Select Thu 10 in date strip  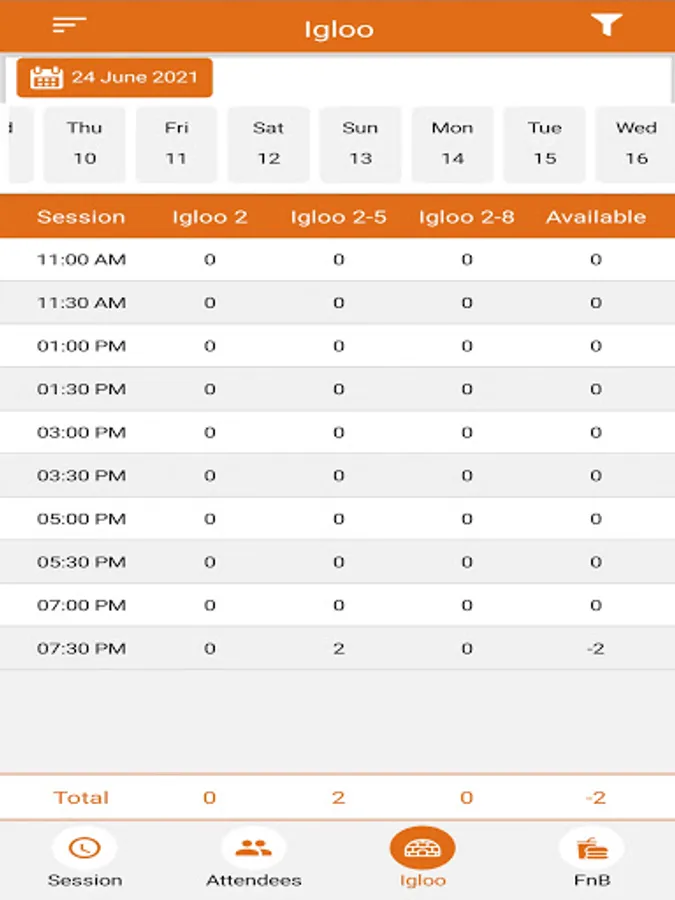click(84, 143)
